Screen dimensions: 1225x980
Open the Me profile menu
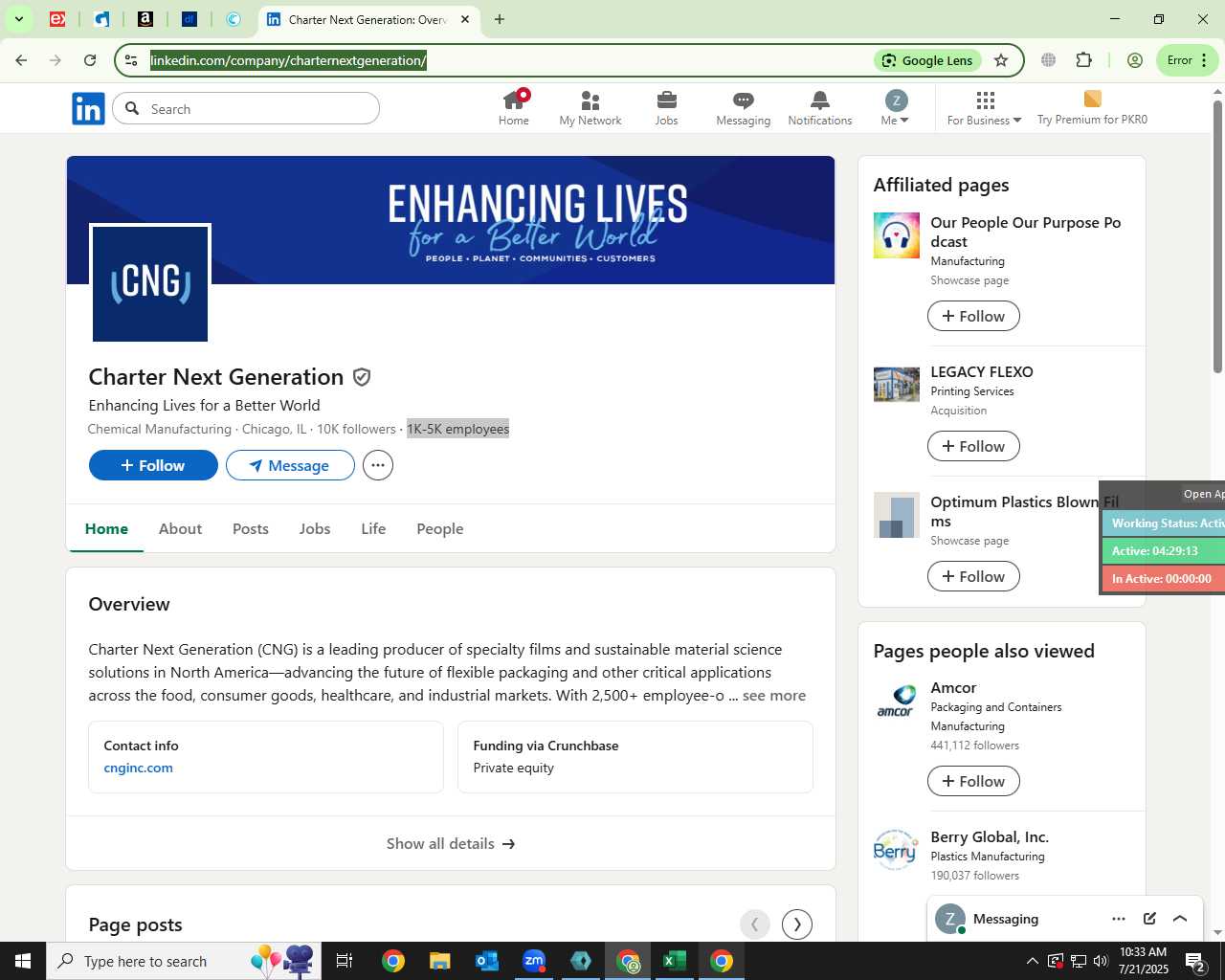(895, 107)
